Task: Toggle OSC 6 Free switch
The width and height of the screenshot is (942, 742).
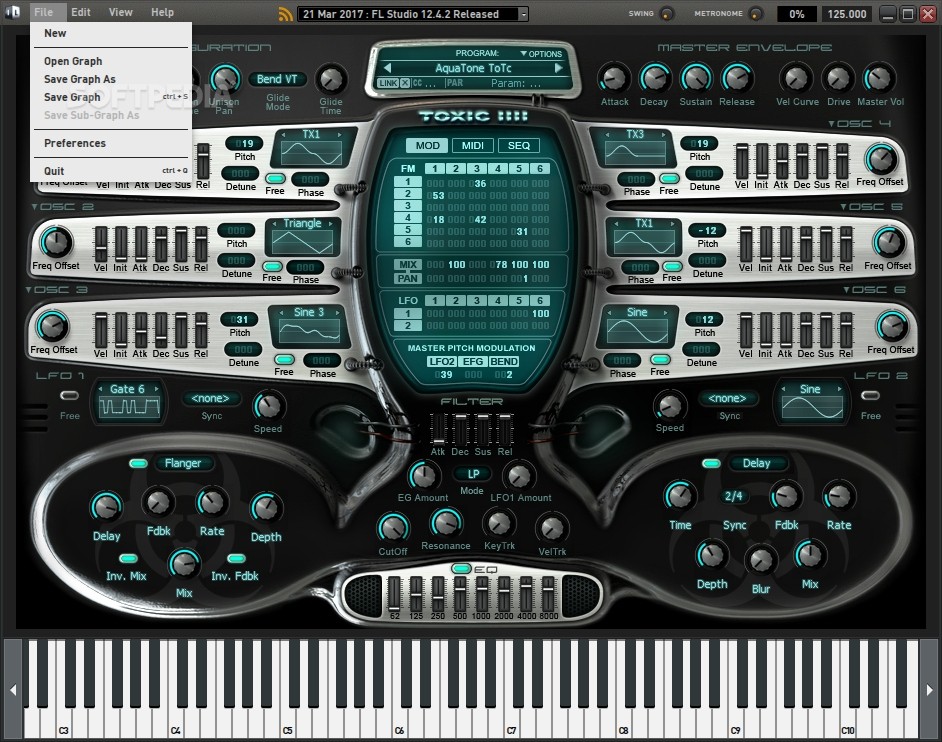Action: [x=660, y=359]
